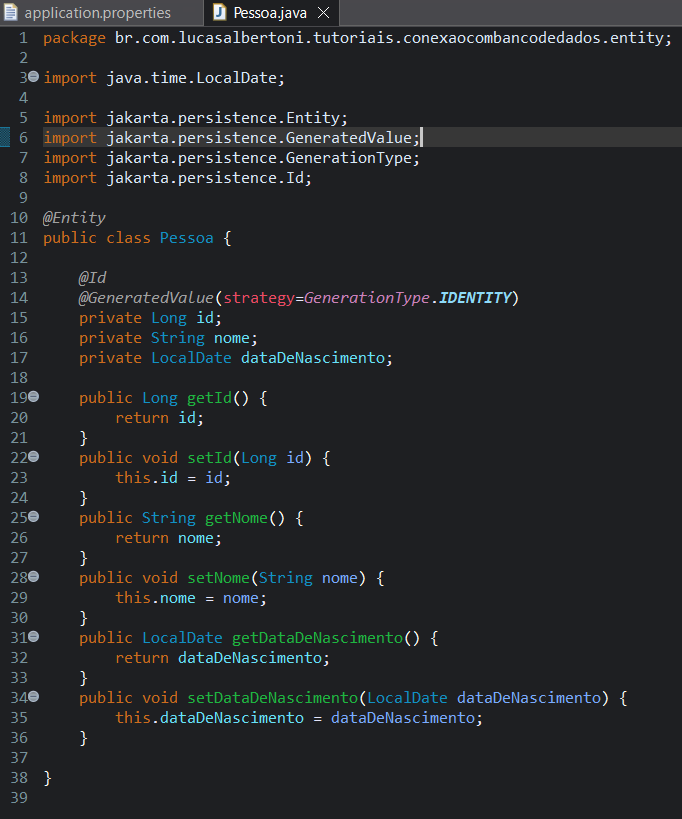Click line number 11 in the gutter
The width and height of the screenshot is (682, 819).
tap(18, 238)
